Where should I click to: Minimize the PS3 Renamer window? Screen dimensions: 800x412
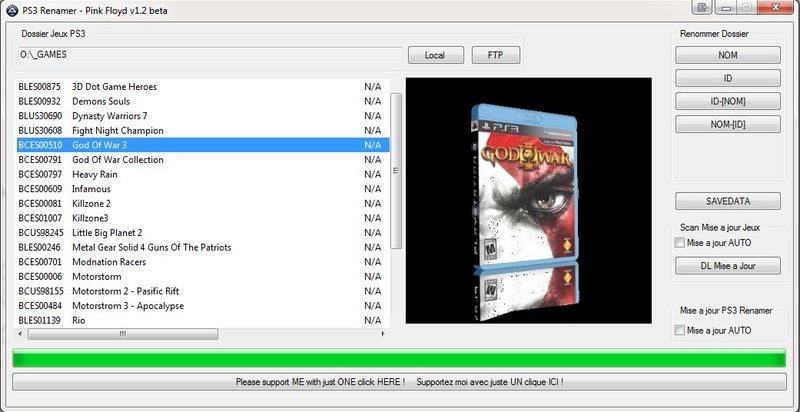(726, 7)
